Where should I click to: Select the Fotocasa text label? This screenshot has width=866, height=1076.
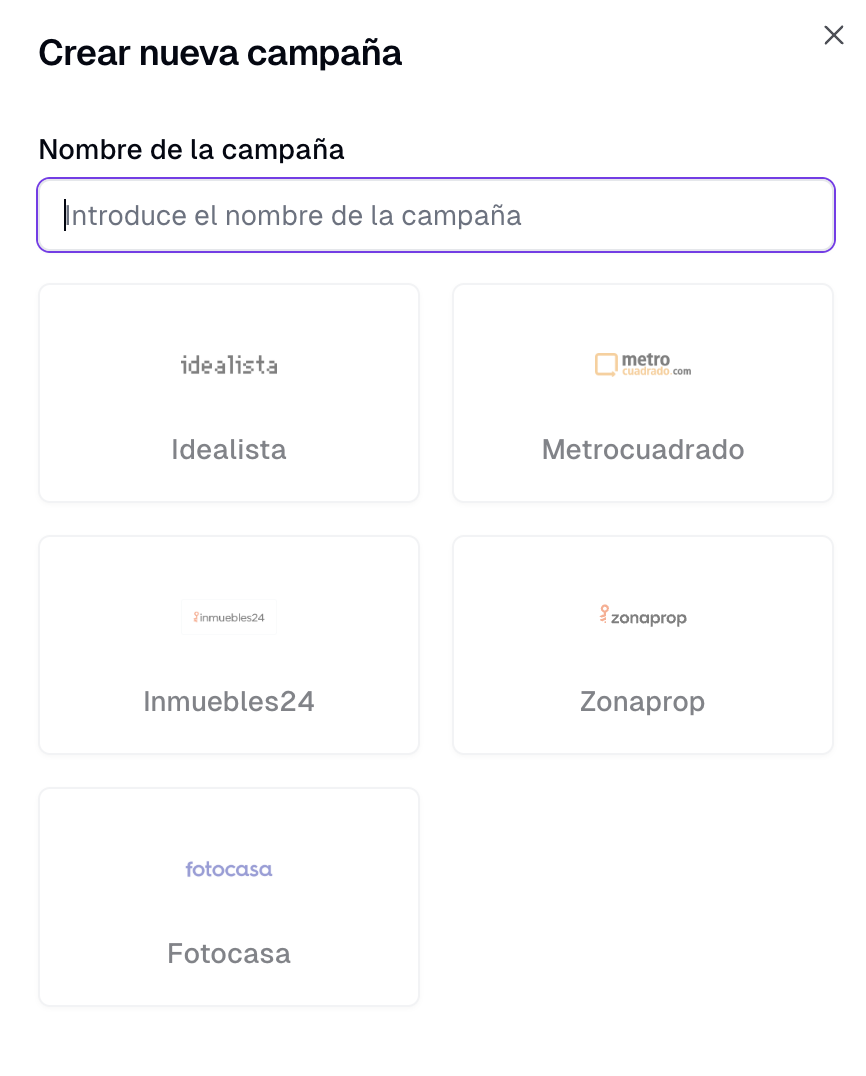pos(229,953)
